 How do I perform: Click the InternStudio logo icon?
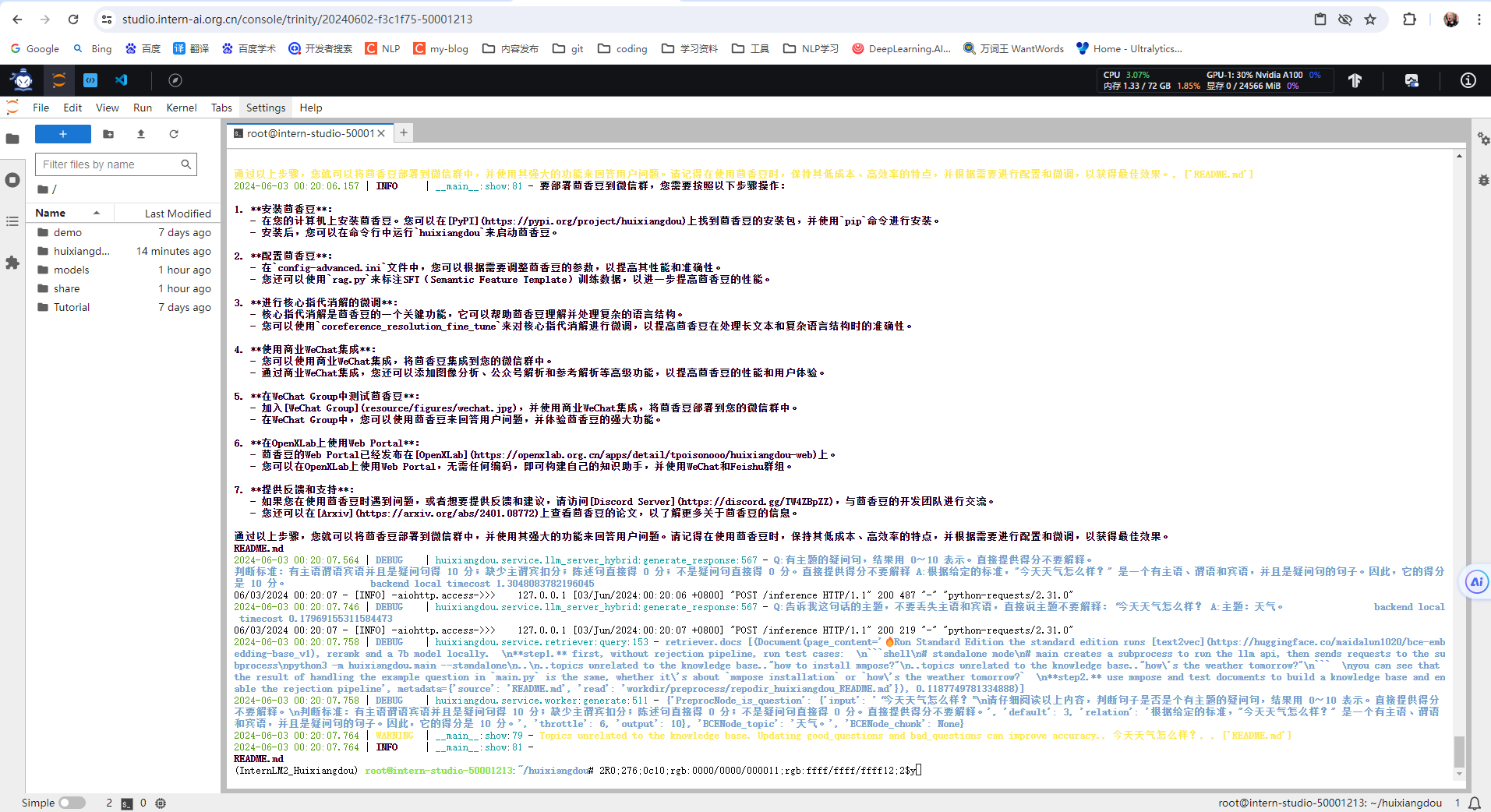pyautogui.click(x=22, y=80)
